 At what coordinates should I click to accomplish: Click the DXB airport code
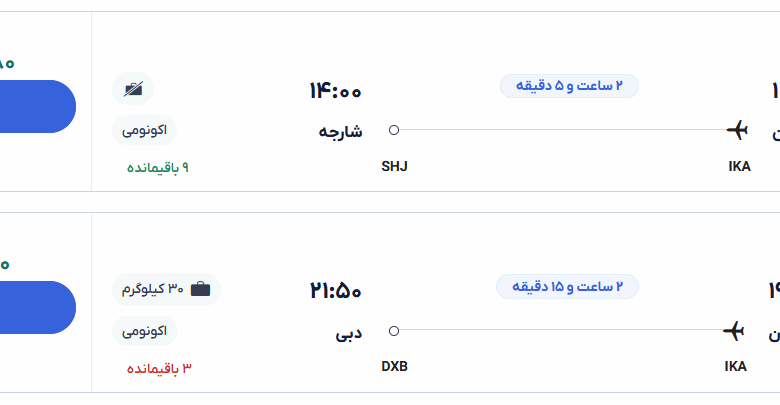[x=395, y=366]
